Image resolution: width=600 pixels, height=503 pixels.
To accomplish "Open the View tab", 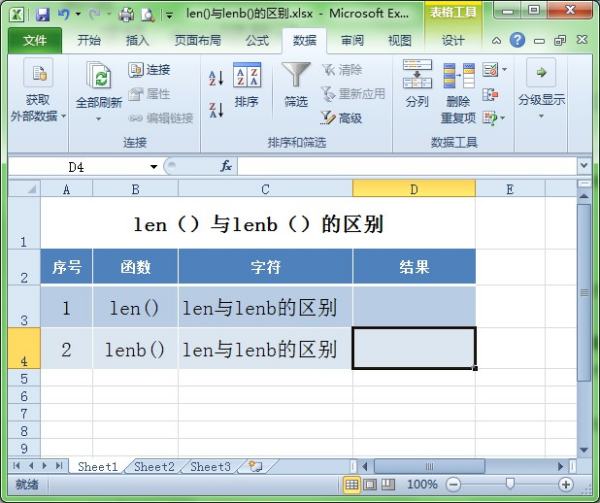I will pyautogui.click(x=399, y=40).
